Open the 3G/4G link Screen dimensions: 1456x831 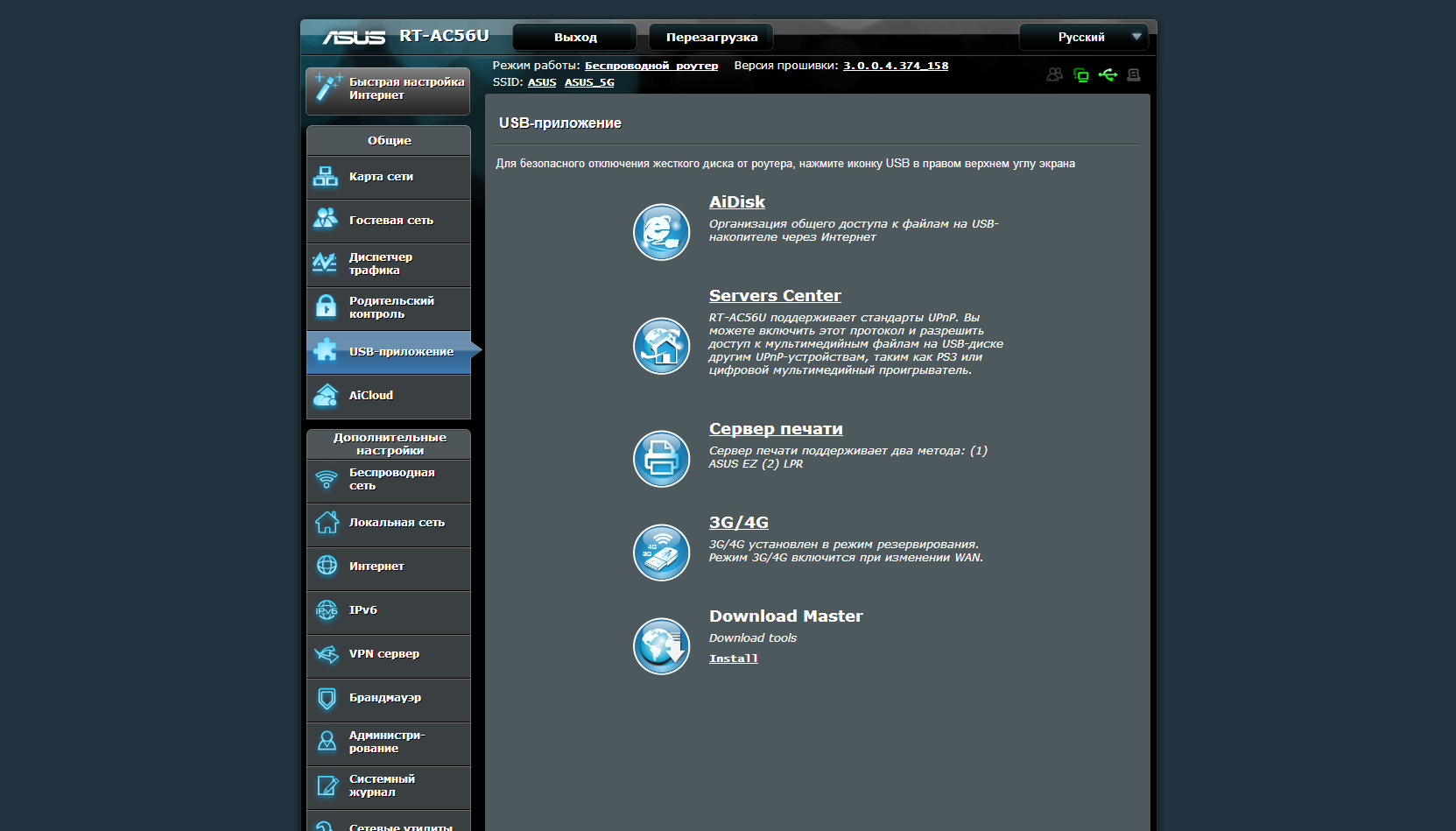(x=739, y=522)
